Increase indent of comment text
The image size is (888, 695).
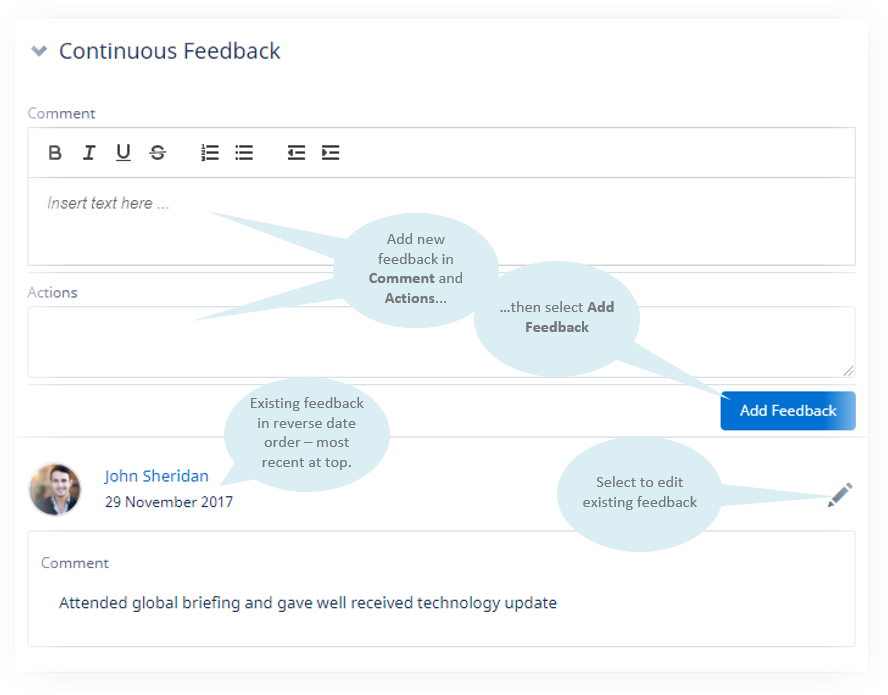(x=330, y=153)
